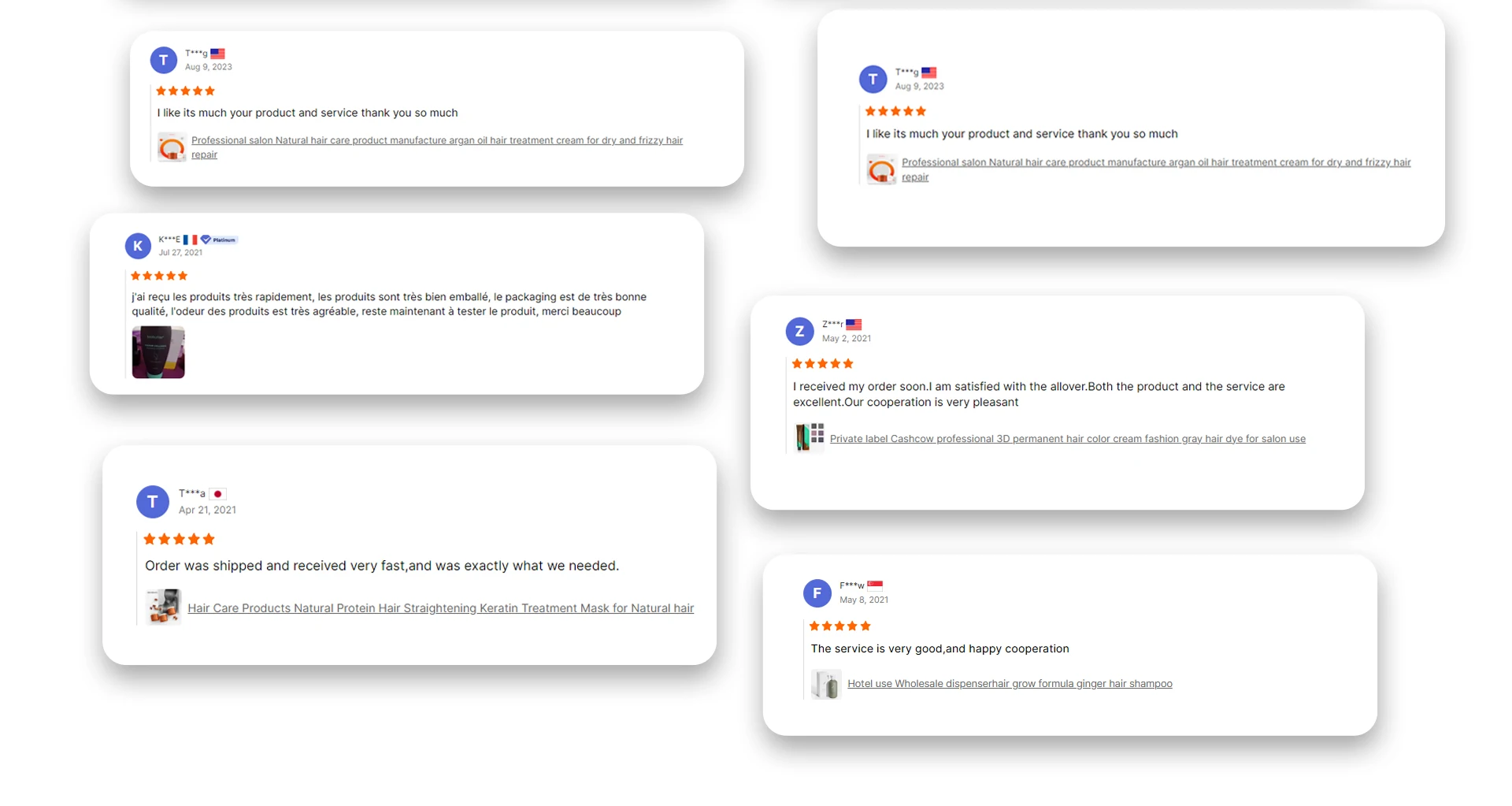This screenshot has width=1512, height=806.
Task: Click the blue Z avatar icon
Action: (799, 332)
